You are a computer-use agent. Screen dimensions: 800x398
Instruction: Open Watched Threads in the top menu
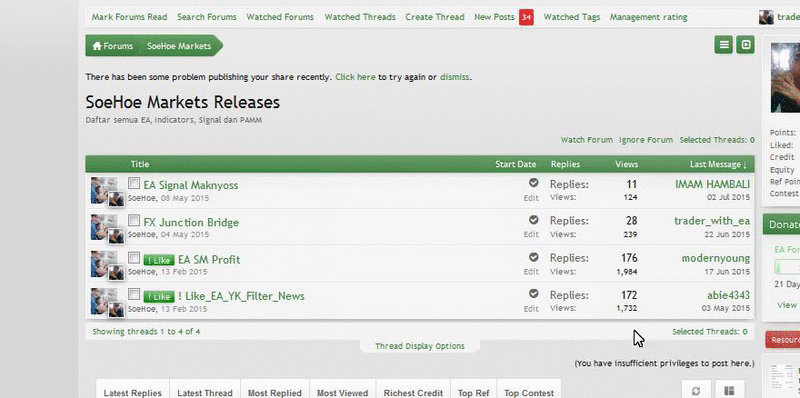[360, 17]
